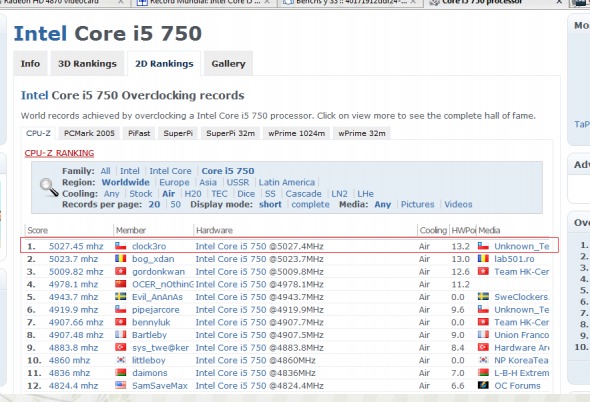590x402 pixels.
Task: Click the China flag beside OCER_nOthinG
Action: click(x=120, y=284)
